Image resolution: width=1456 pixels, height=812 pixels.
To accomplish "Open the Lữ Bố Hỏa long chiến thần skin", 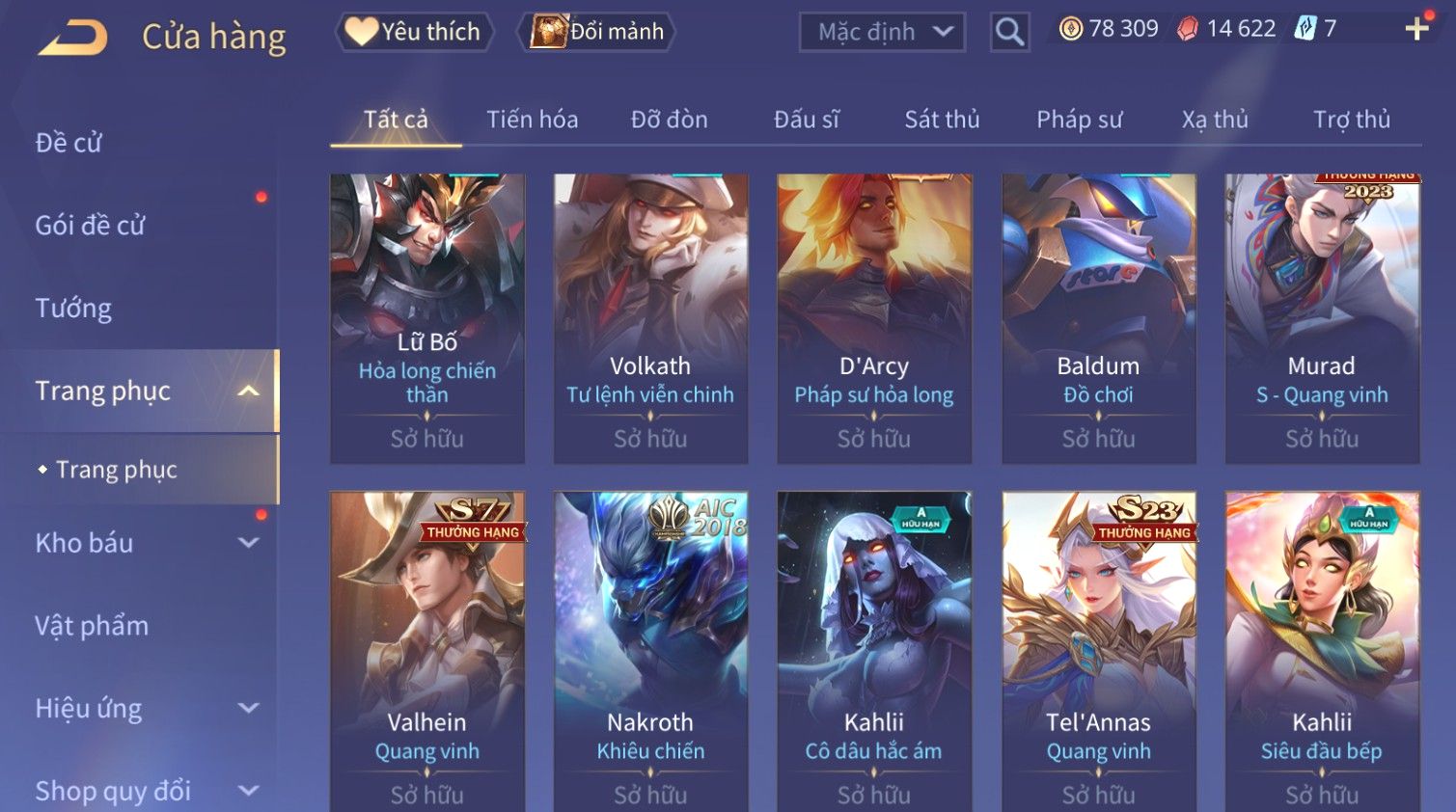I will [427, 318].
